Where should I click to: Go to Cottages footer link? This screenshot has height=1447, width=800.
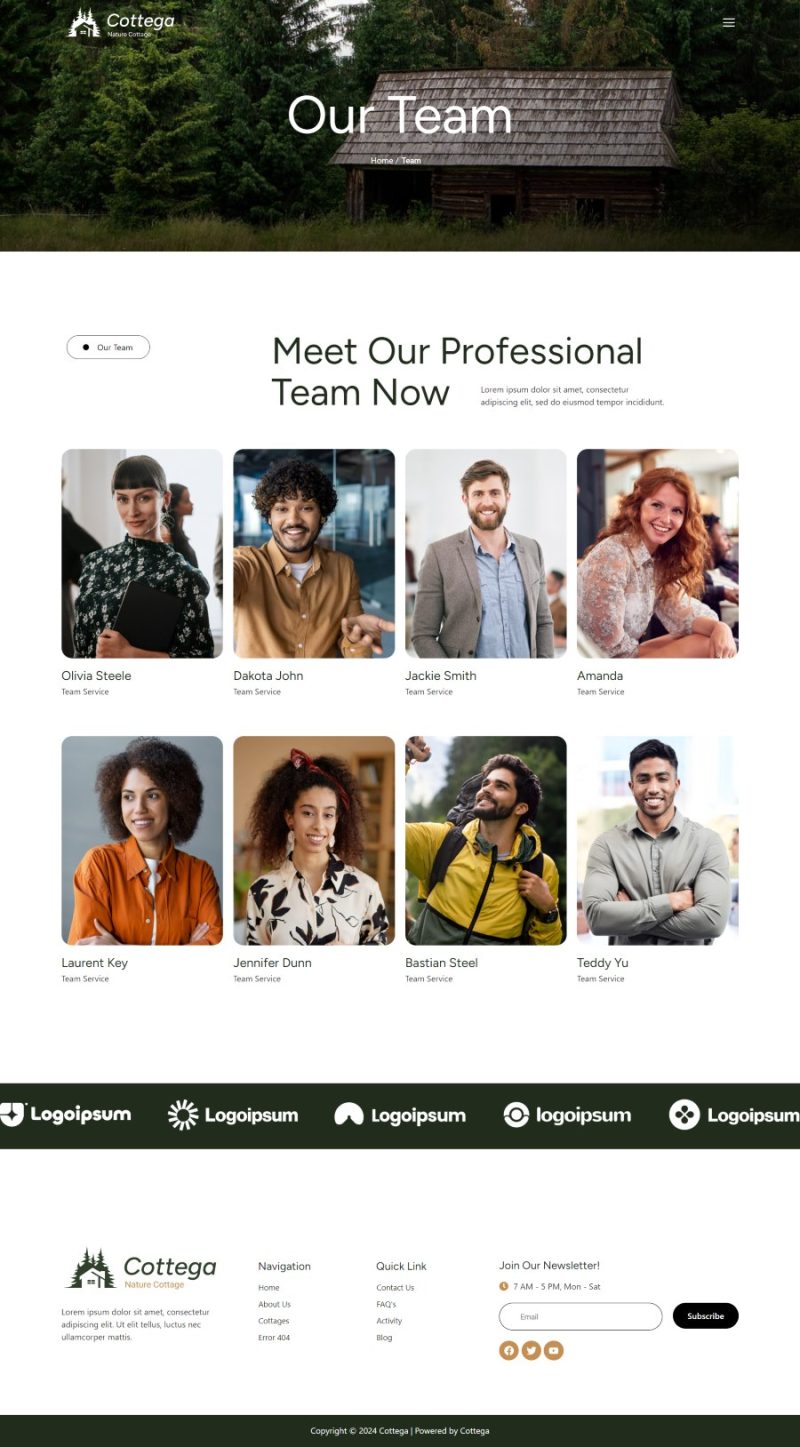coord(273,1321)
